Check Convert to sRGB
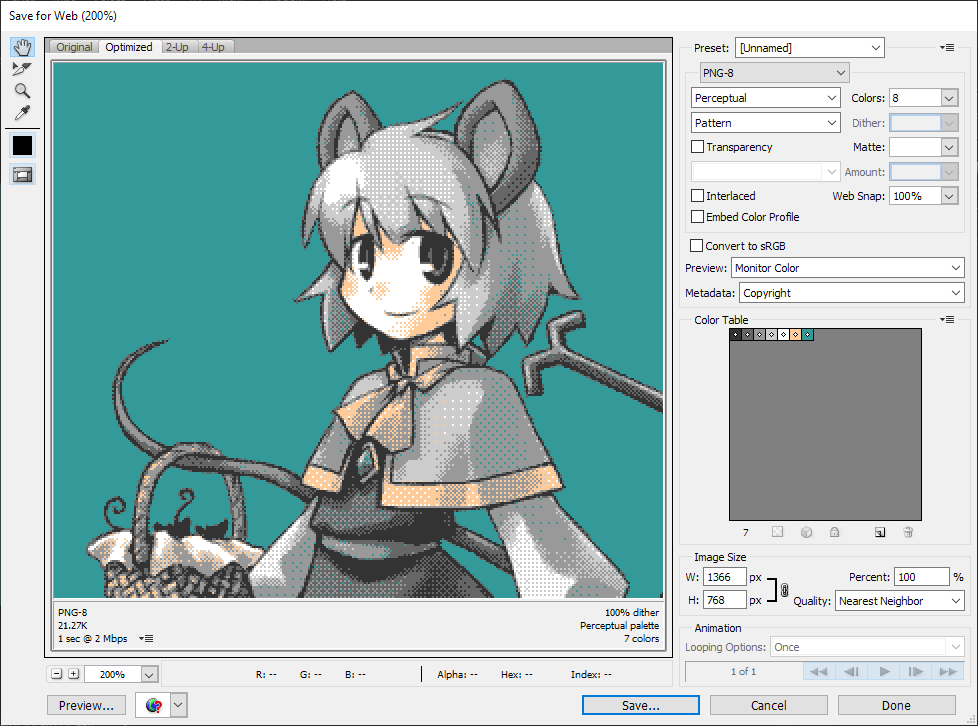The width and height of the screenshot is (978, 726). click(x=697, y=245)
